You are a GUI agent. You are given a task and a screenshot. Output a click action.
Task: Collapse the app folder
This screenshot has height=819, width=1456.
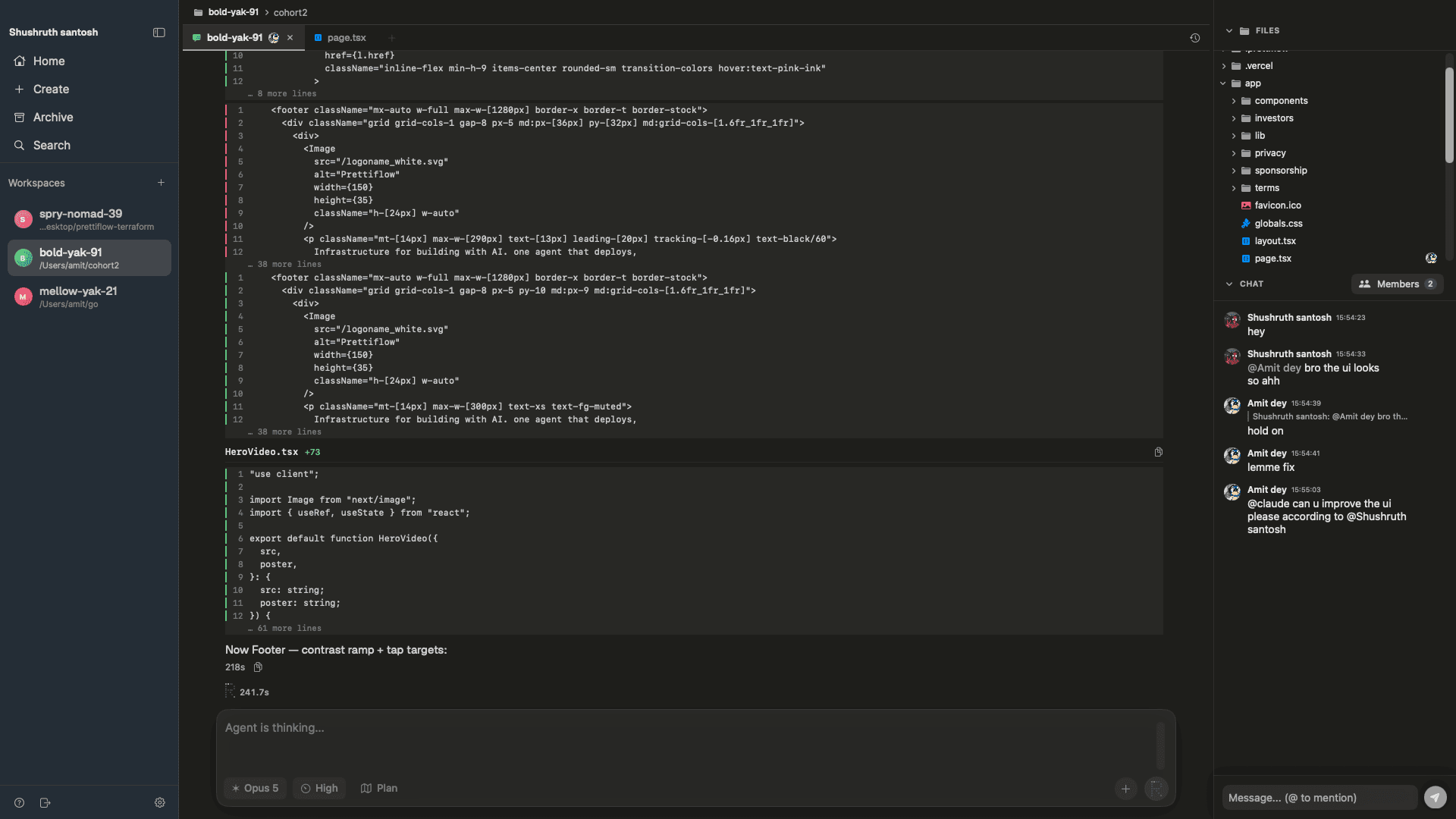pos(1223,83)
